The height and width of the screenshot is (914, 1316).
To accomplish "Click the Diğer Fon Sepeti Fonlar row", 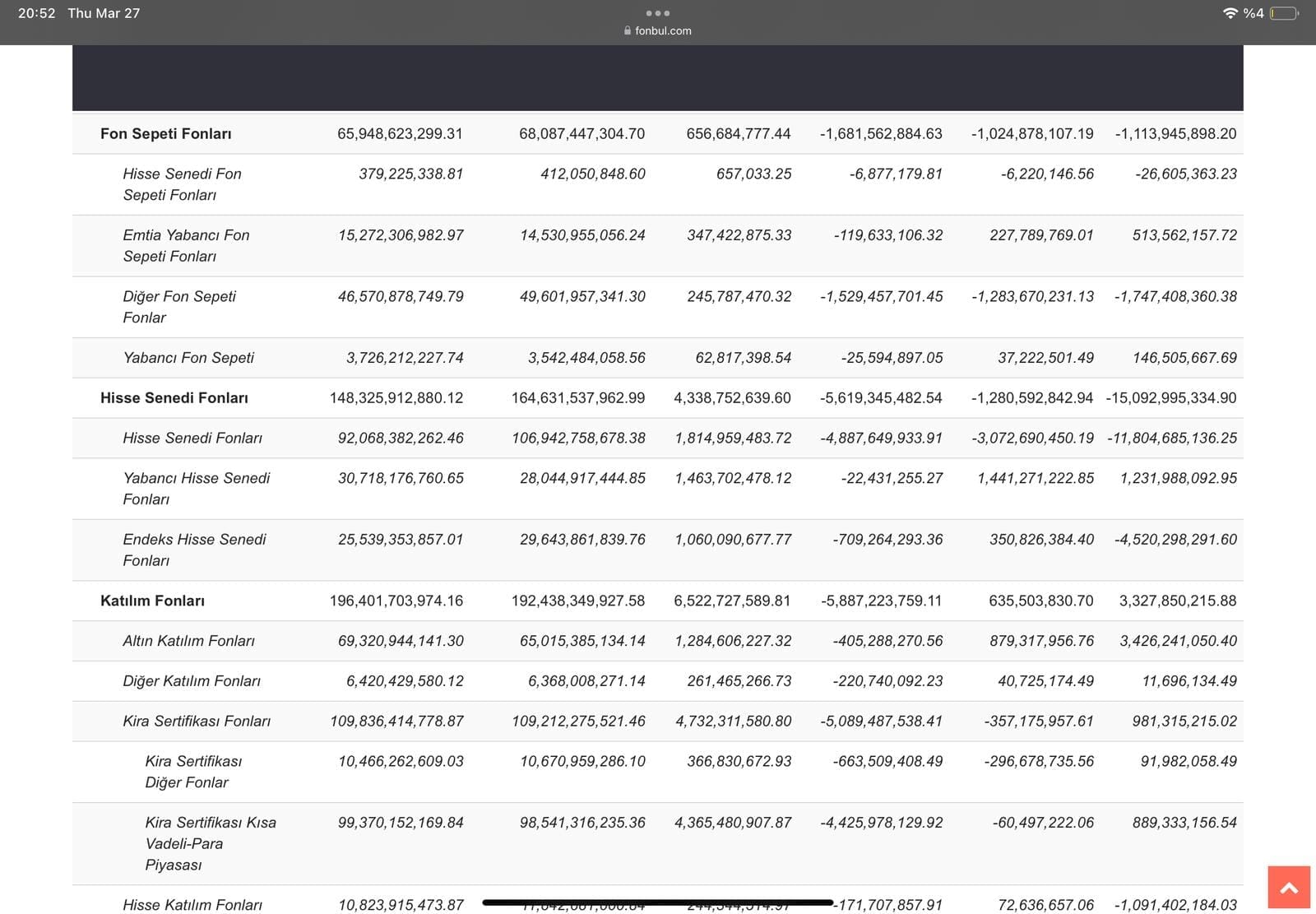I will tap(179, 307).
